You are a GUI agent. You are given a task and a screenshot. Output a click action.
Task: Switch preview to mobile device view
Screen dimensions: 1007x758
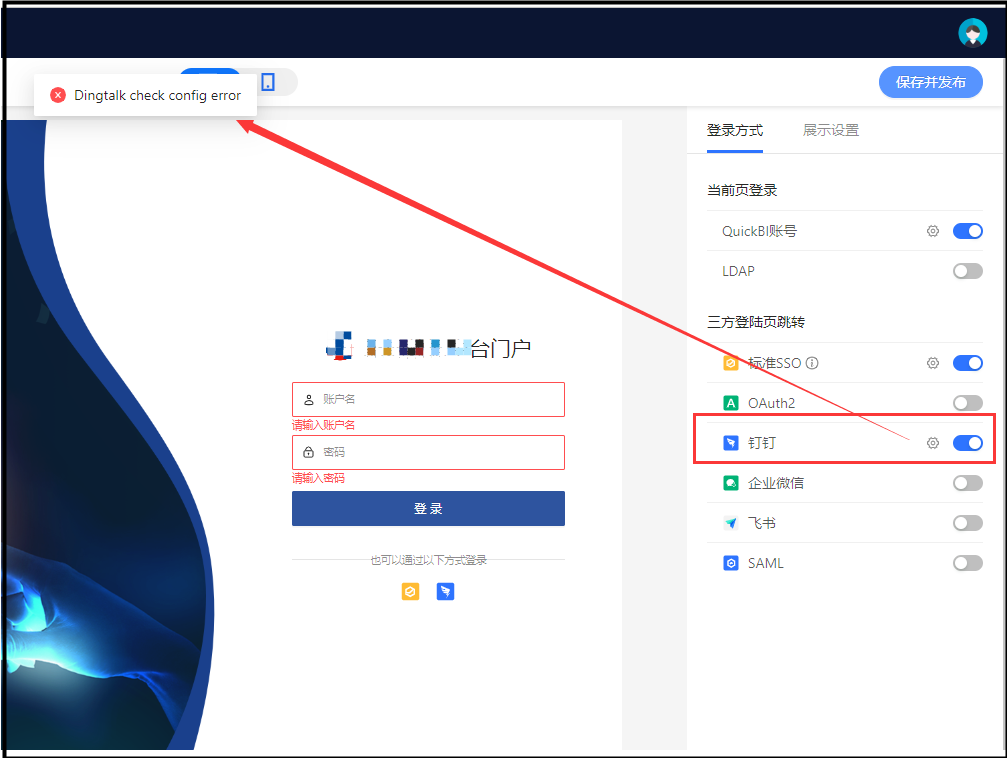click(268, 82)
